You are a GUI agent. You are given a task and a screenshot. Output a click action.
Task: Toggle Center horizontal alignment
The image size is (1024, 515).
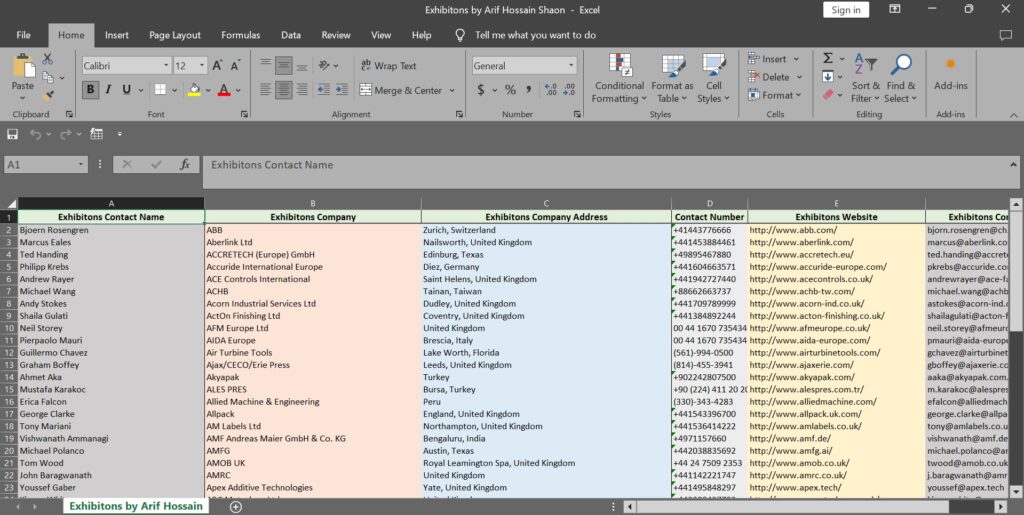[283, 90]
